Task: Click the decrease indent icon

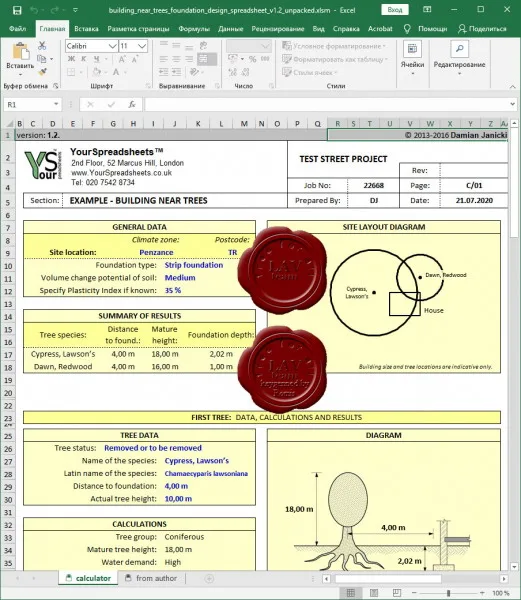Action: click(x=164, y=72)
